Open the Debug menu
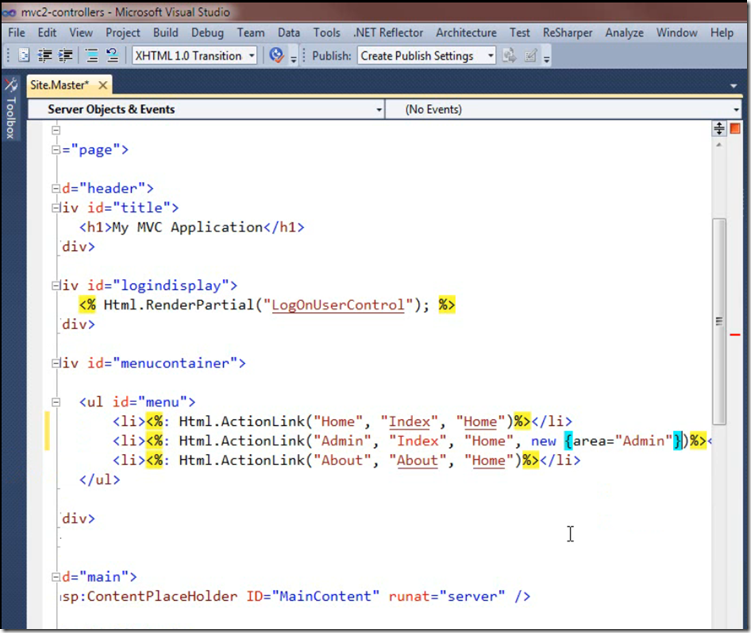The width and height of the screenshot is (751, 633). 207,33
